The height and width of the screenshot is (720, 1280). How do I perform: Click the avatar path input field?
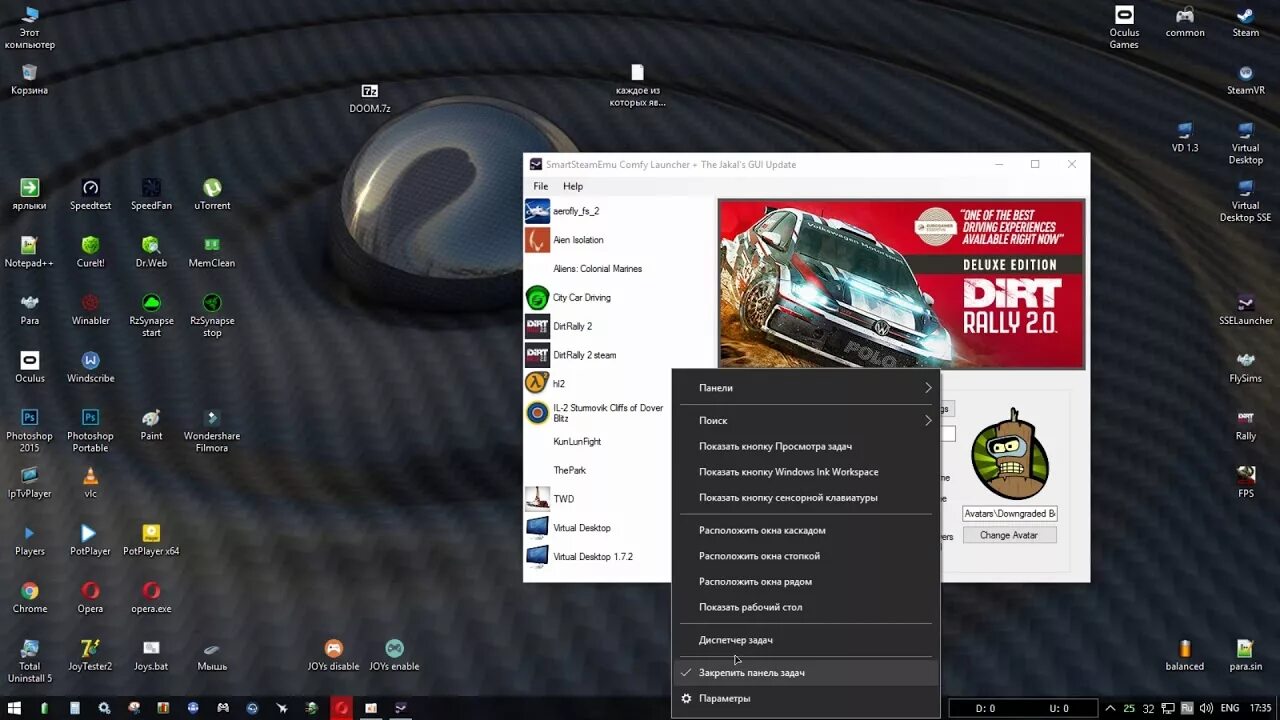click(x=1009, y=513)
